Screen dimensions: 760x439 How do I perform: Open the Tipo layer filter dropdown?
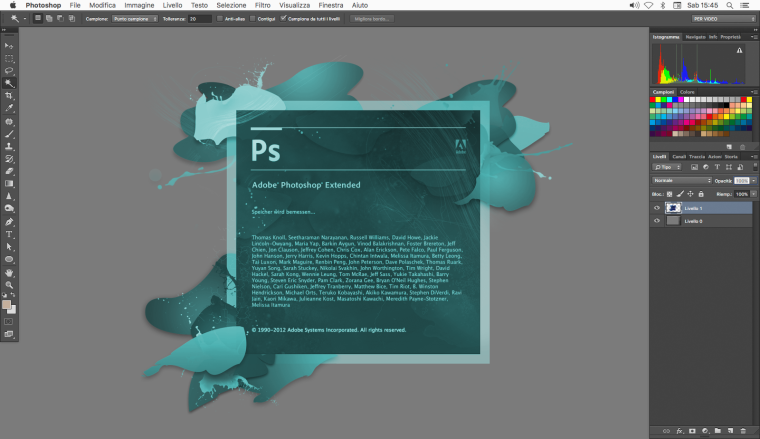pos(667,167)
